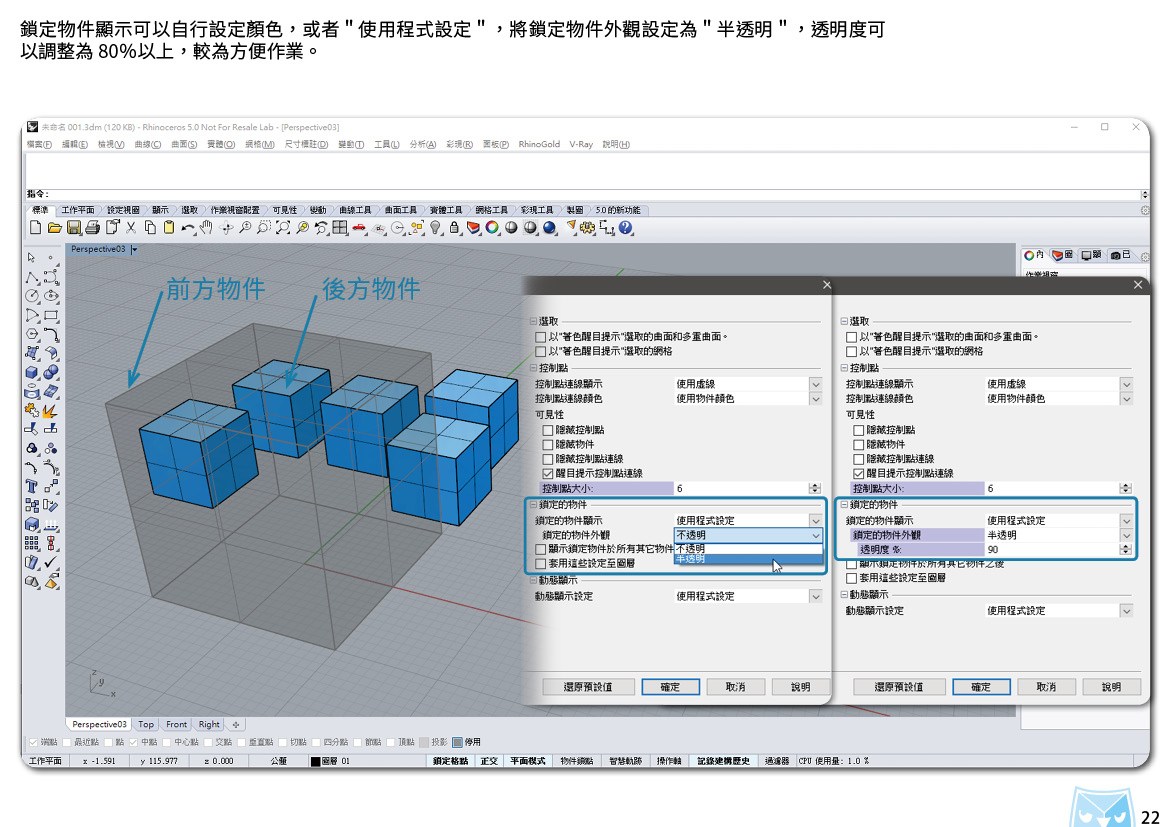Click the Cut scissors icon

(x=131, y=228)
